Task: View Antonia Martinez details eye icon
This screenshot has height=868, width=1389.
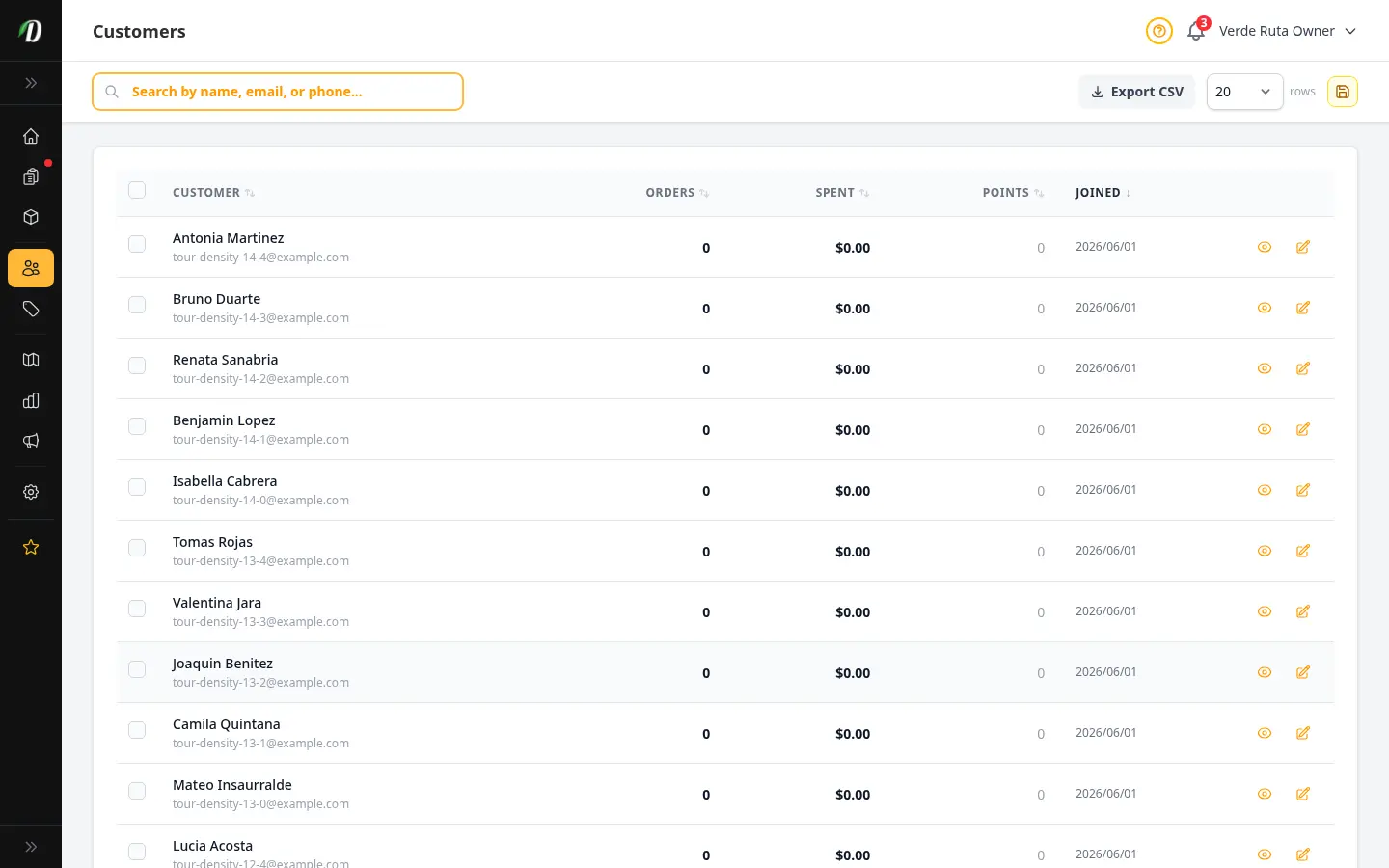Action: pyautogui.click(x=1265, y=247)
